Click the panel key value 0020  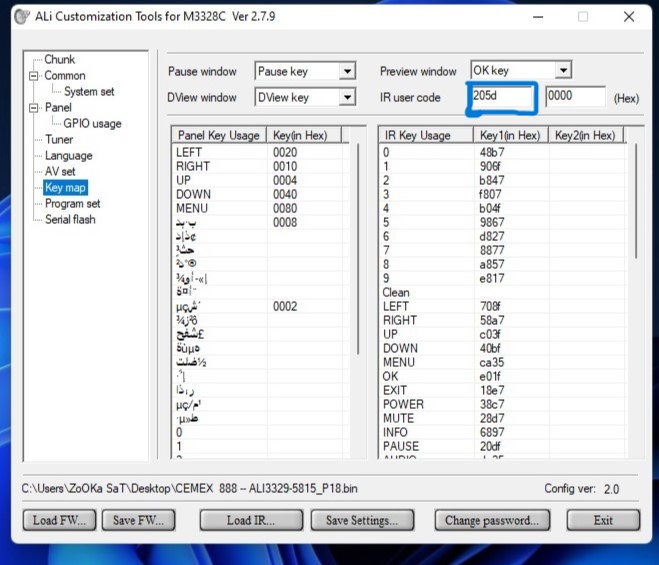click(285, 152)
